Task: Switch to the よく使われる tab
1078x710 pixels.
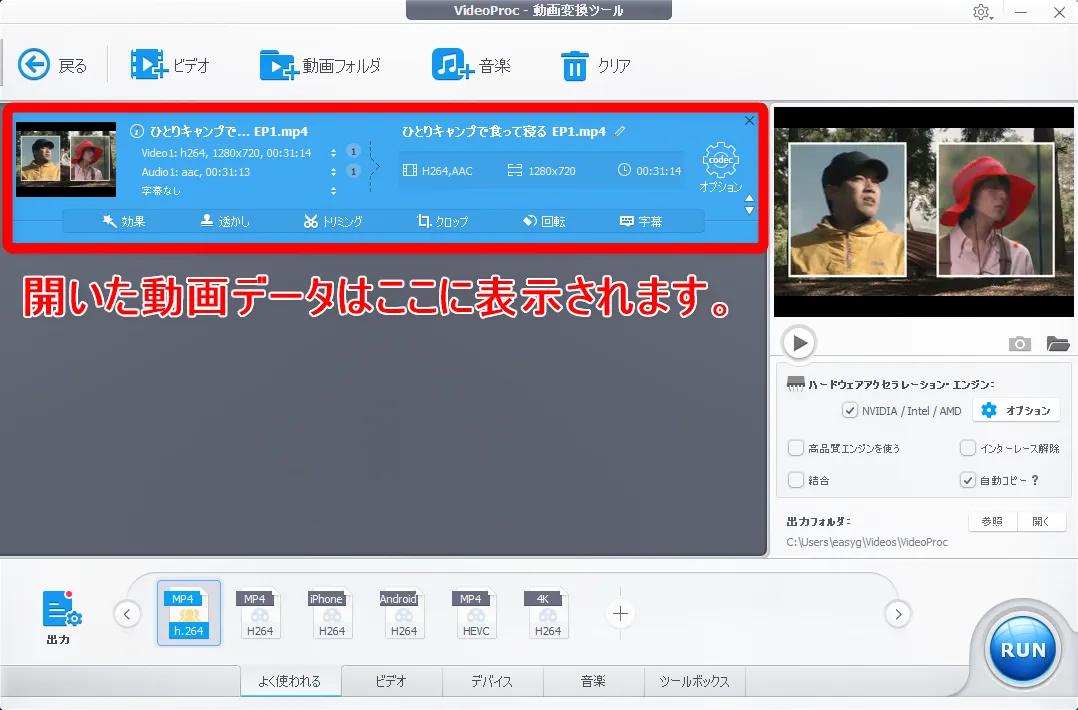Action: click(x=290, y=681)
